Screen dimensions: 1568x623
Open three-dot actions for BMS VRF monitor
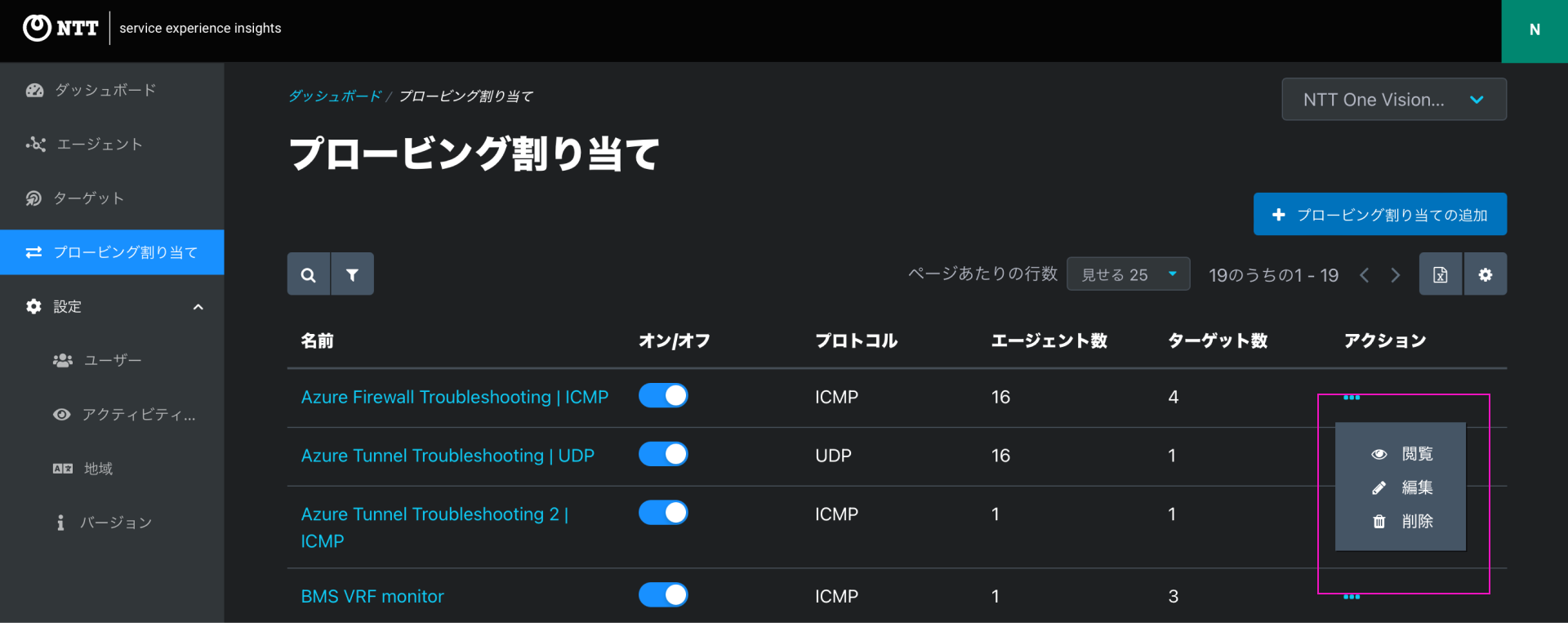(1352, 597)
